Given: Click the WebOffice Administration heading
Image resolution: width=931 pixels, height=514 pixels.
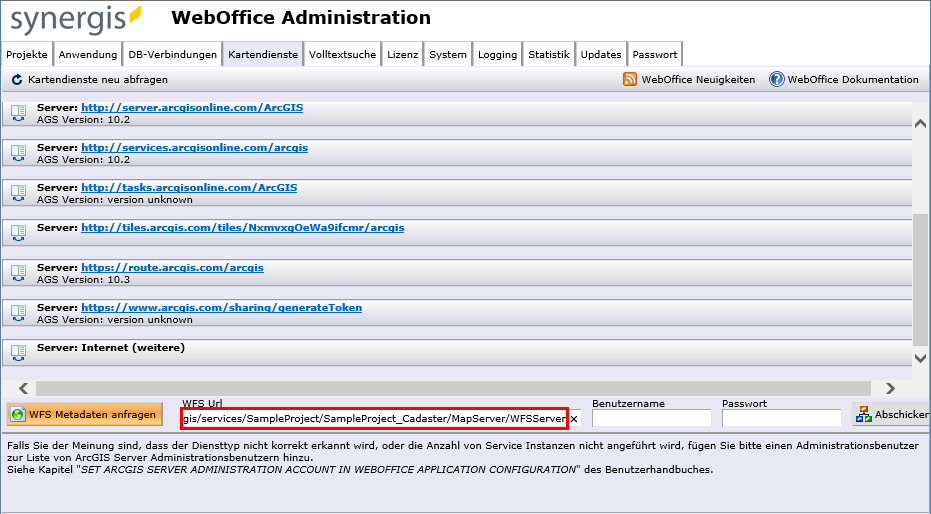Looking at the screenshot, I should coord(301,18).
